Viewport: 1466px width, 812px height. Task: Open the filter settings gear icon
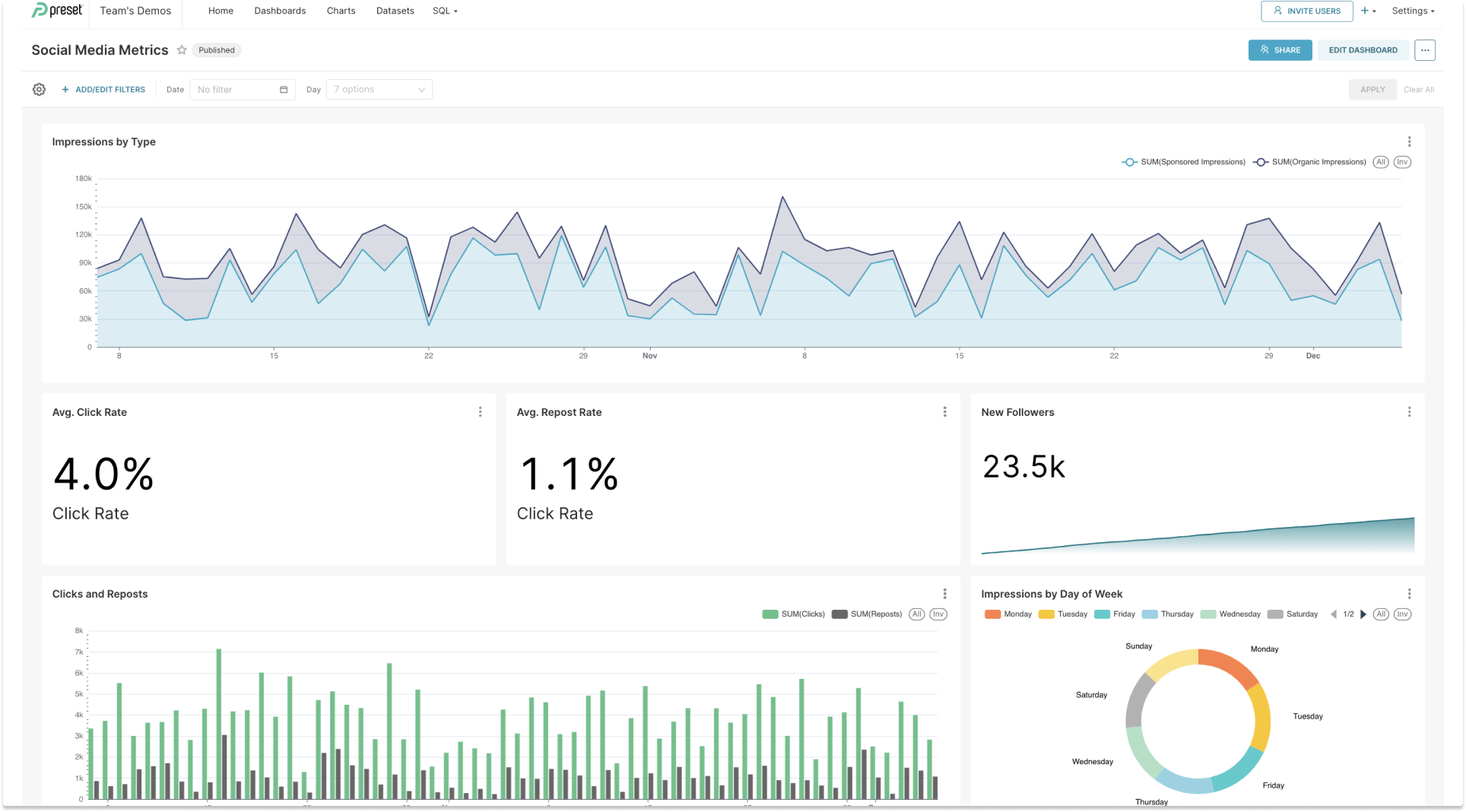[x=39, y=90]
